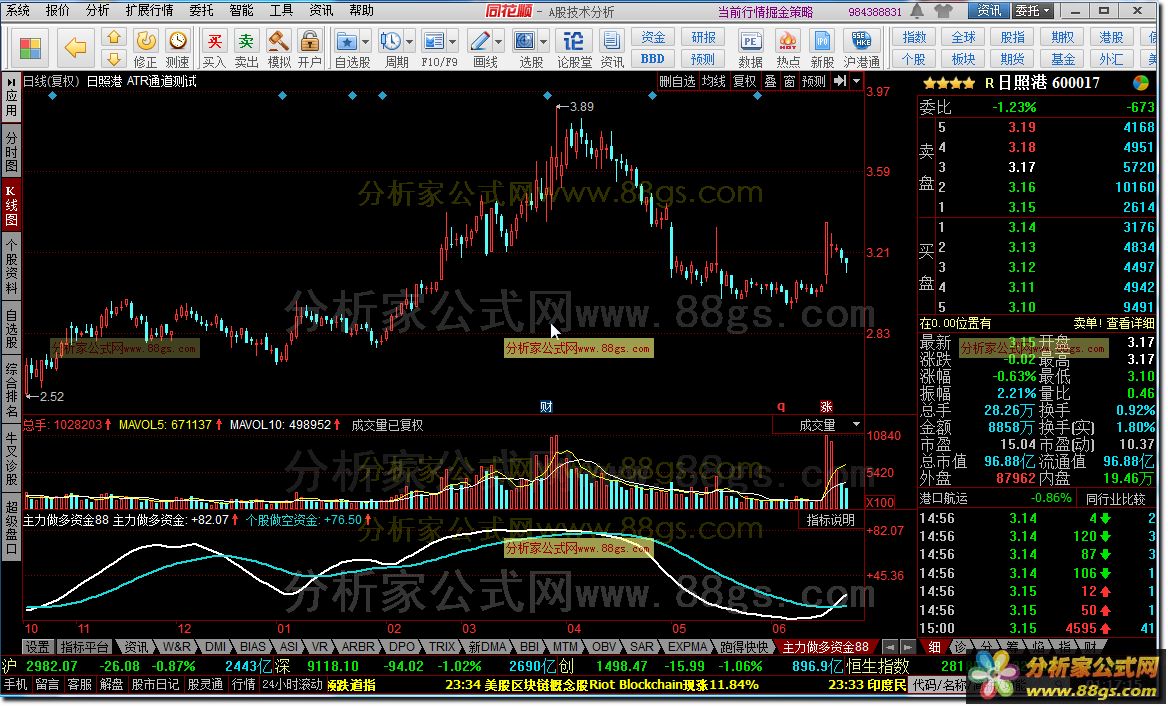Click the 资金 button
This screenshot has width=1168, height=706.
tap(653, 37)
